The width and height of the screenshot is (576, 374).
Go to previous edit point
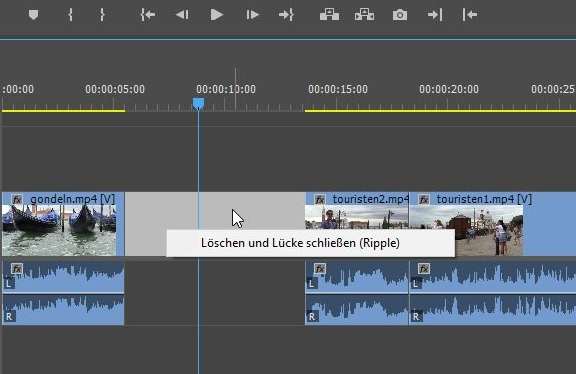(470, 15)
